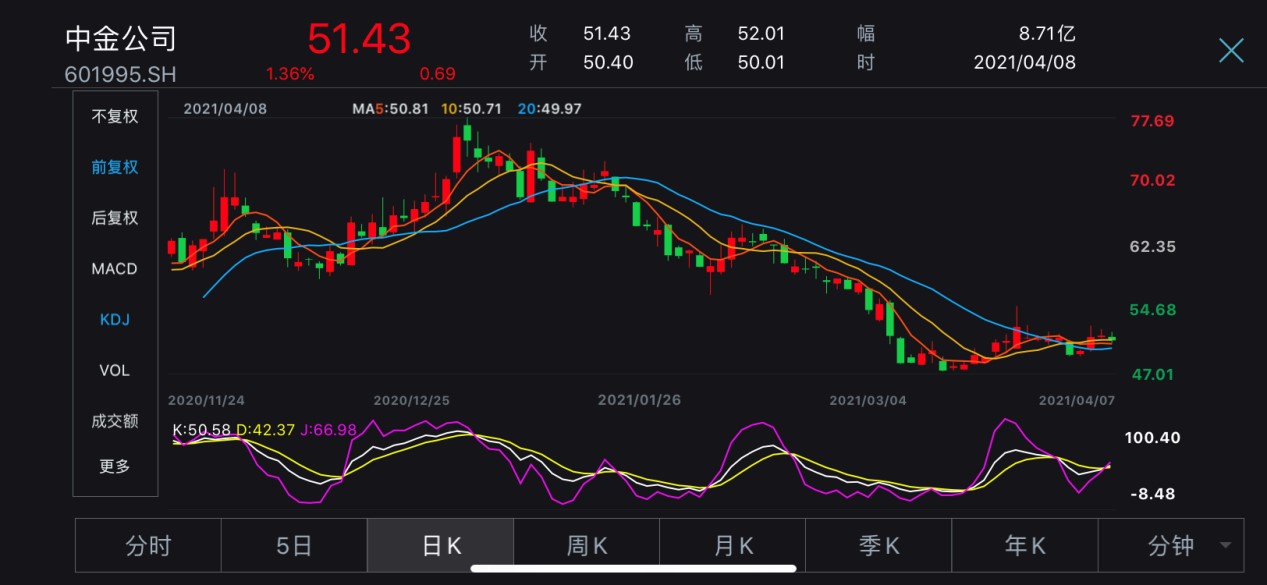Click the 10:50.71 moving average label

(471, 108)
